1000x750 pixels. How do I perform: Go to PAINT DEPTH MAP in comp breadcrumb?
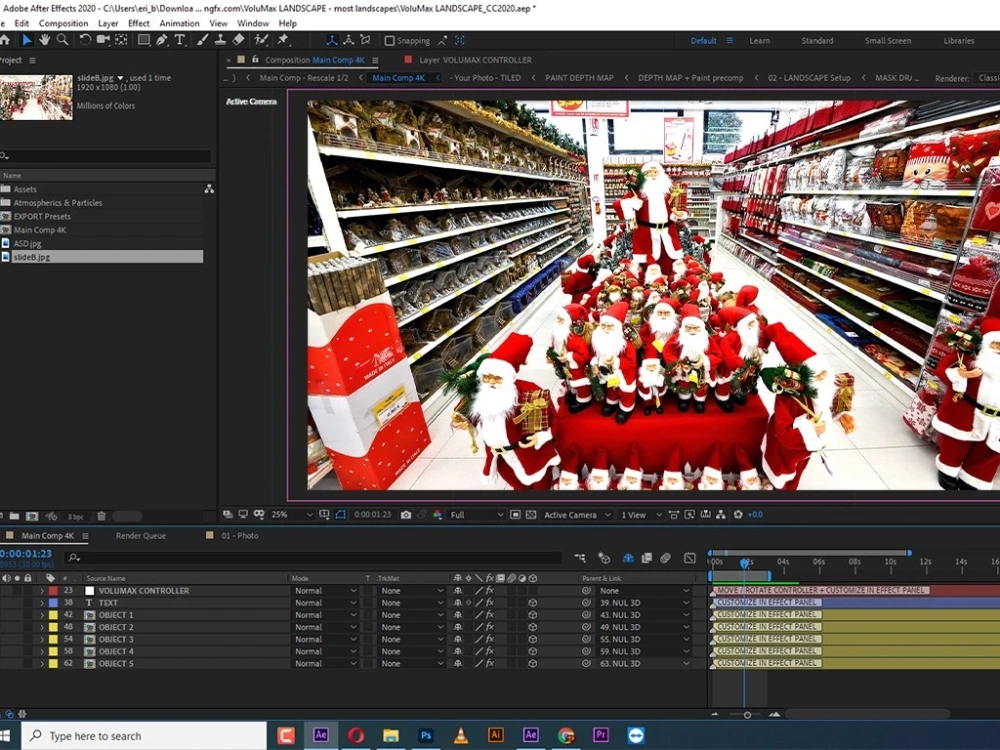[x=579, y=78]
